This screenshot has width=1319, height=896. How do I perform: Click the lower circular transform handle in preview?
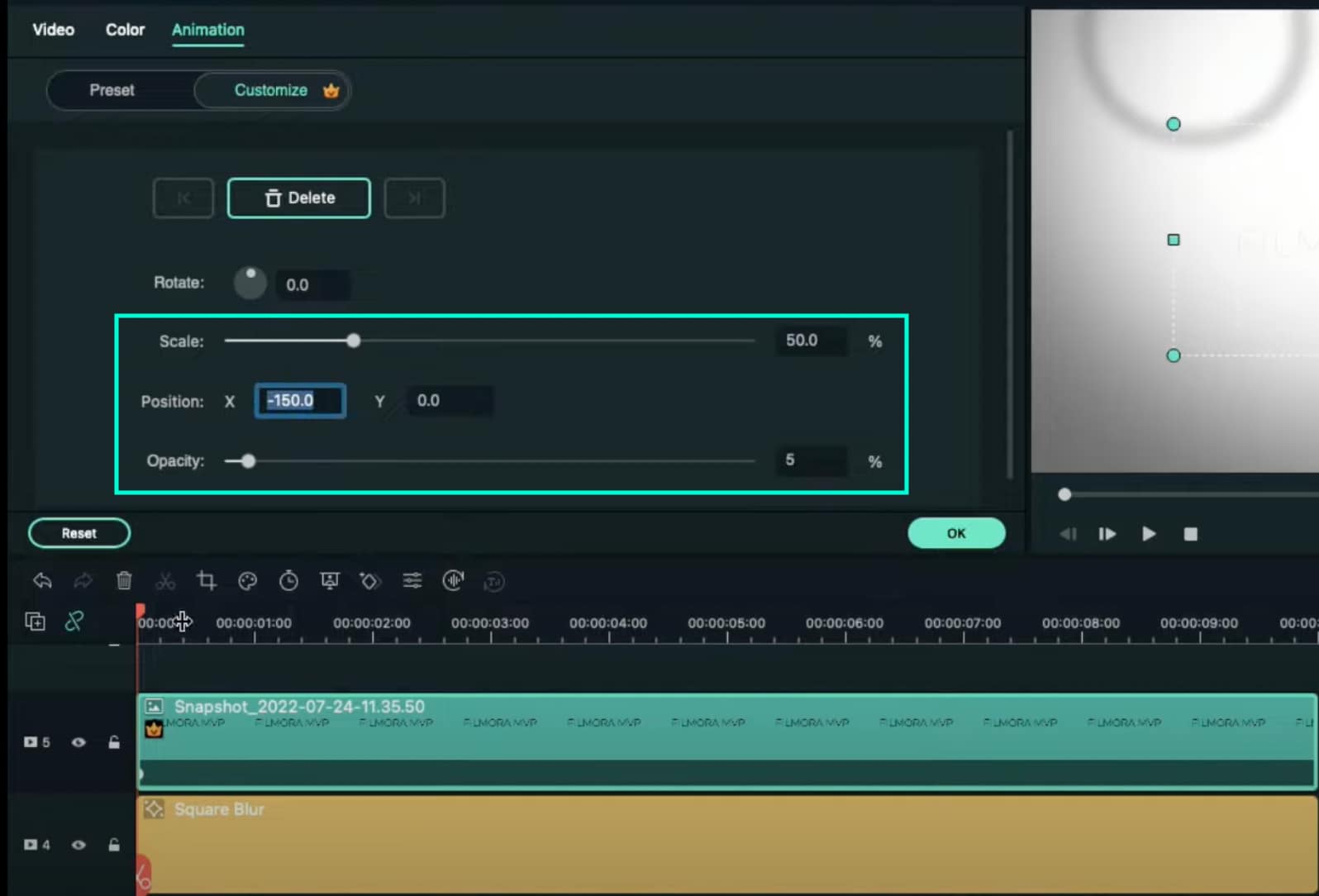(x=1174, y=355)
